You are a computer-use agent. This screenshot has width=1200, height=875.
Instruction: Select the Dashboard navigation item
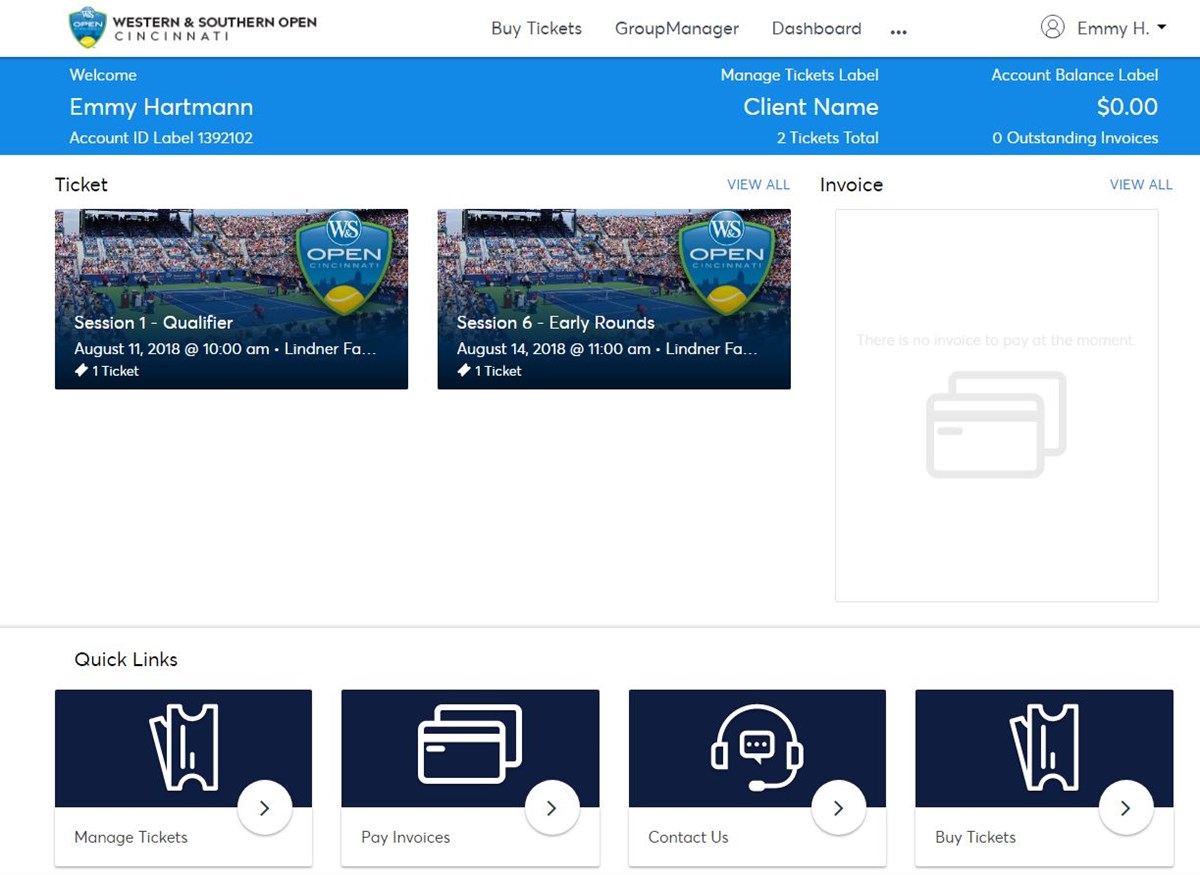(816, 29)
